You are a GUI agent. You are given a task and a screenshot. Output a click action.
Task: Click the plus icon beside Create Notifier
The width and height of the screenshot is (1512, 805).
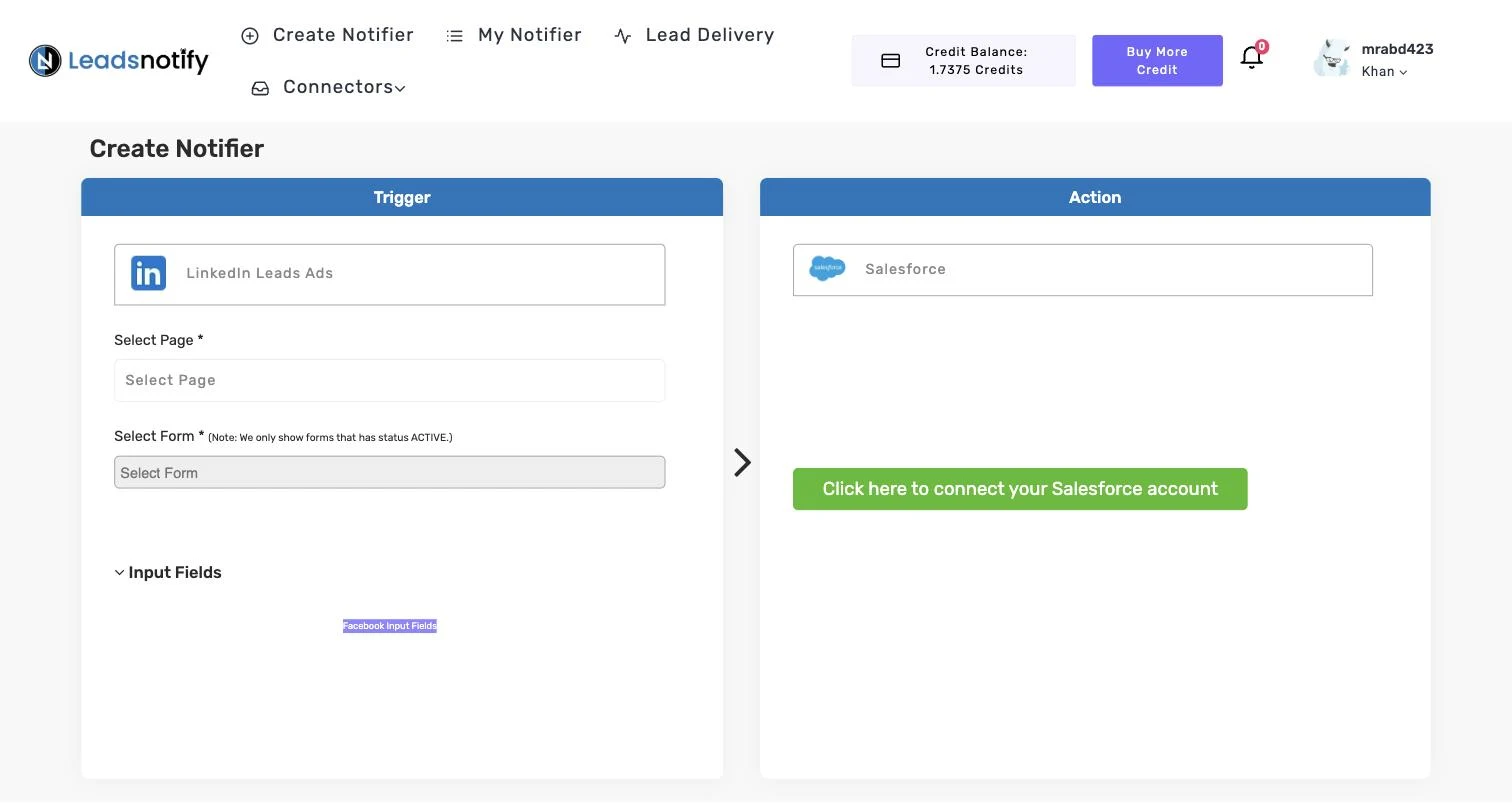250,36
